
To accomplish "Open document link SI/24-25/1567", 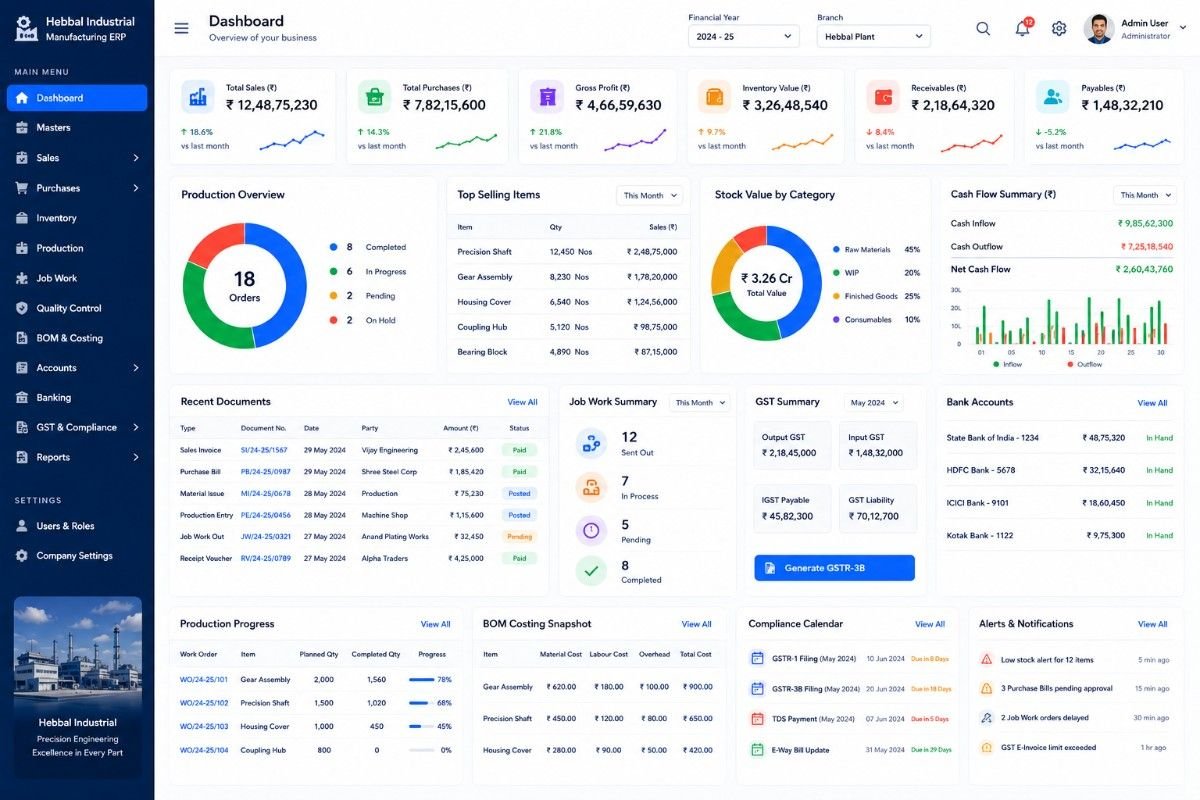I will point(264,450).
